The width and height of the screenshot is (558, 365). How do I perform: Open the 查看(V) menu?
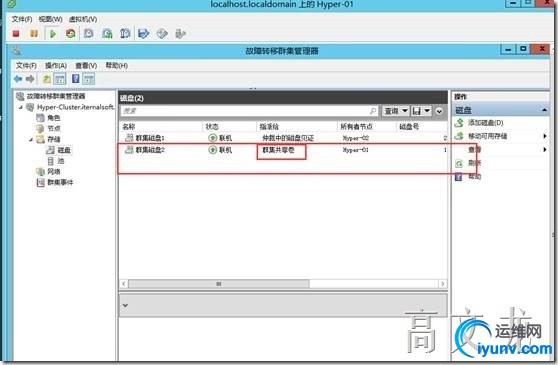(x=86, y=65)
